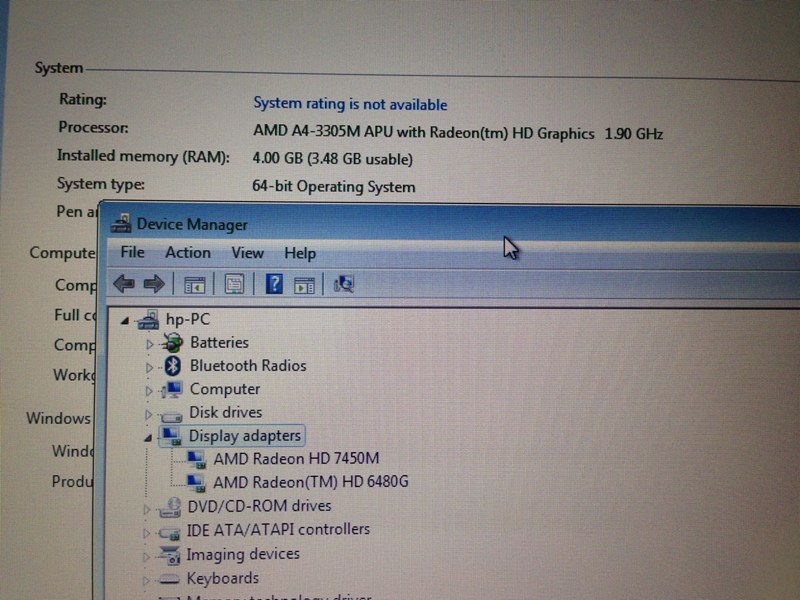Viewport: 800px width, 600px height.
Task: Click the System rating is not available link
Action: point(351,103)
